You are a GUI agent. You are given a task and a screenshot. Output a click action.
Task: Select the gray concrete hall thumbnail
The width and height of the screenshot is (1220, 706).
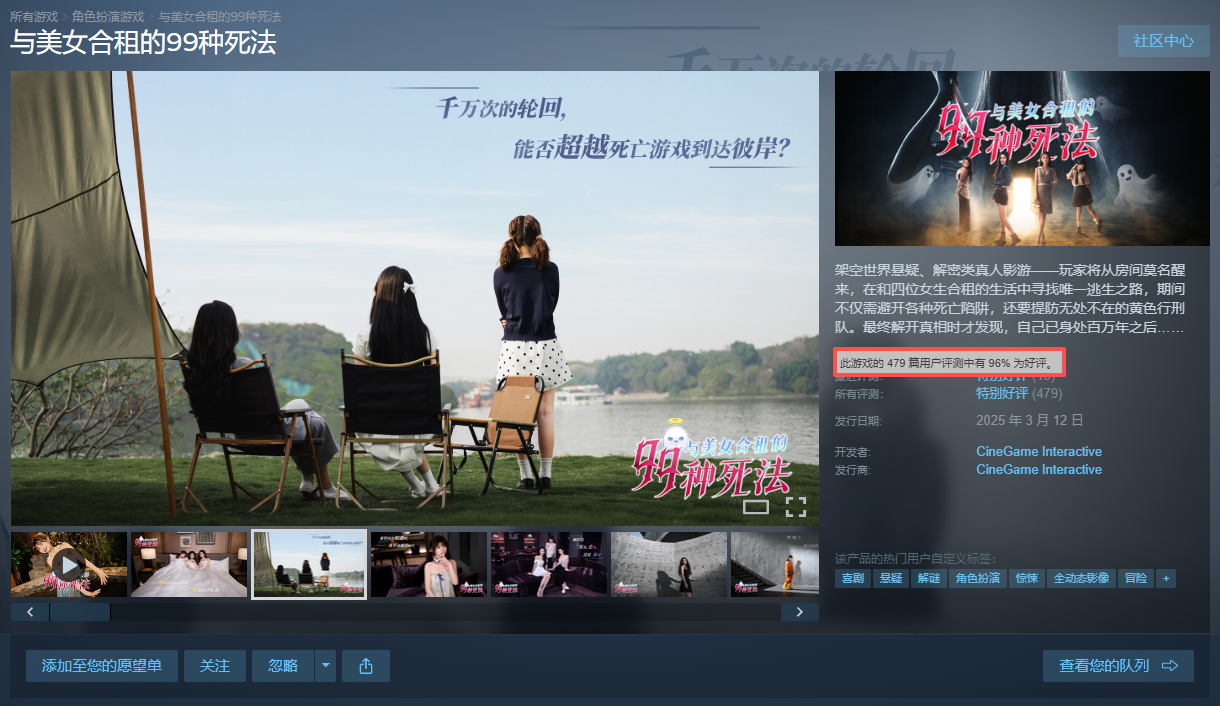point(669,565)
